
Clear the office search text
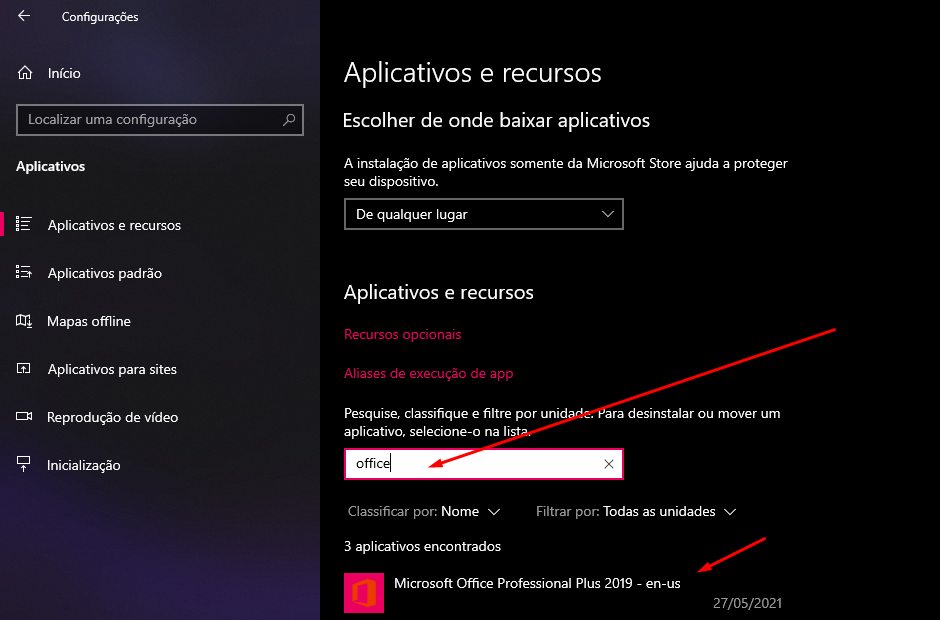tap(608, 464)
